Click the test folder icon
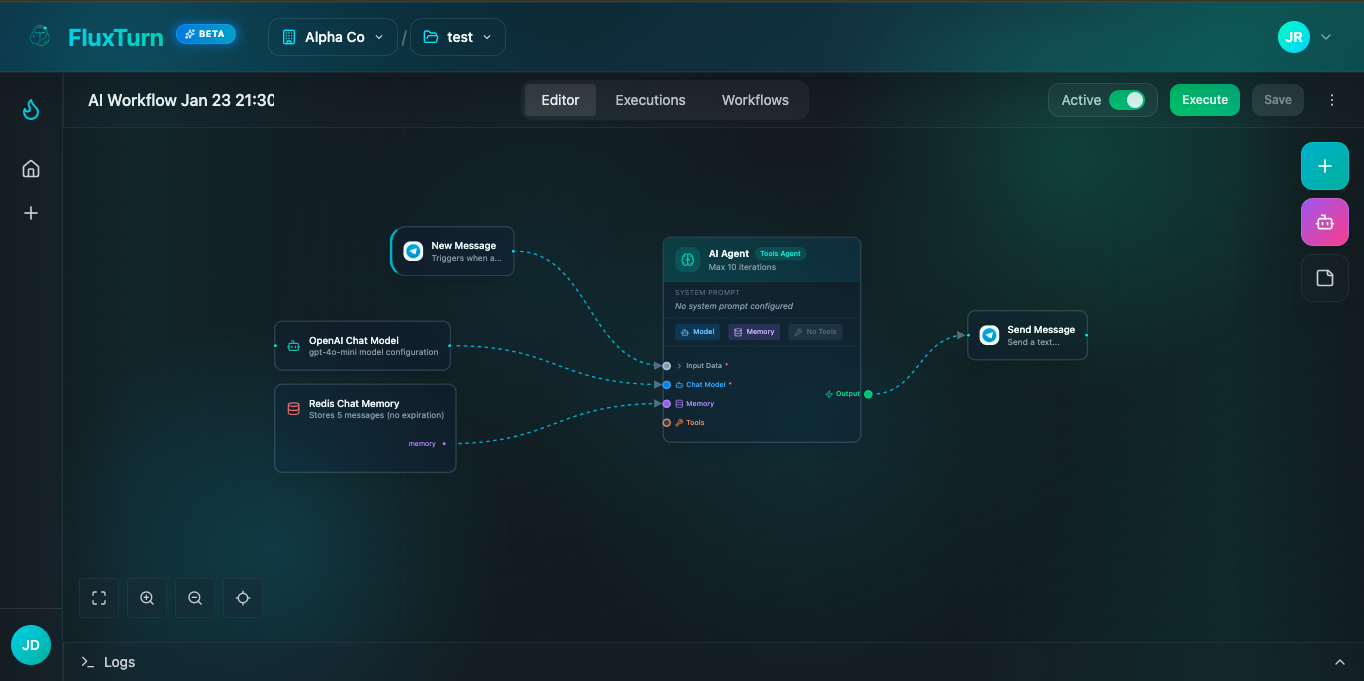 (431, 37)
